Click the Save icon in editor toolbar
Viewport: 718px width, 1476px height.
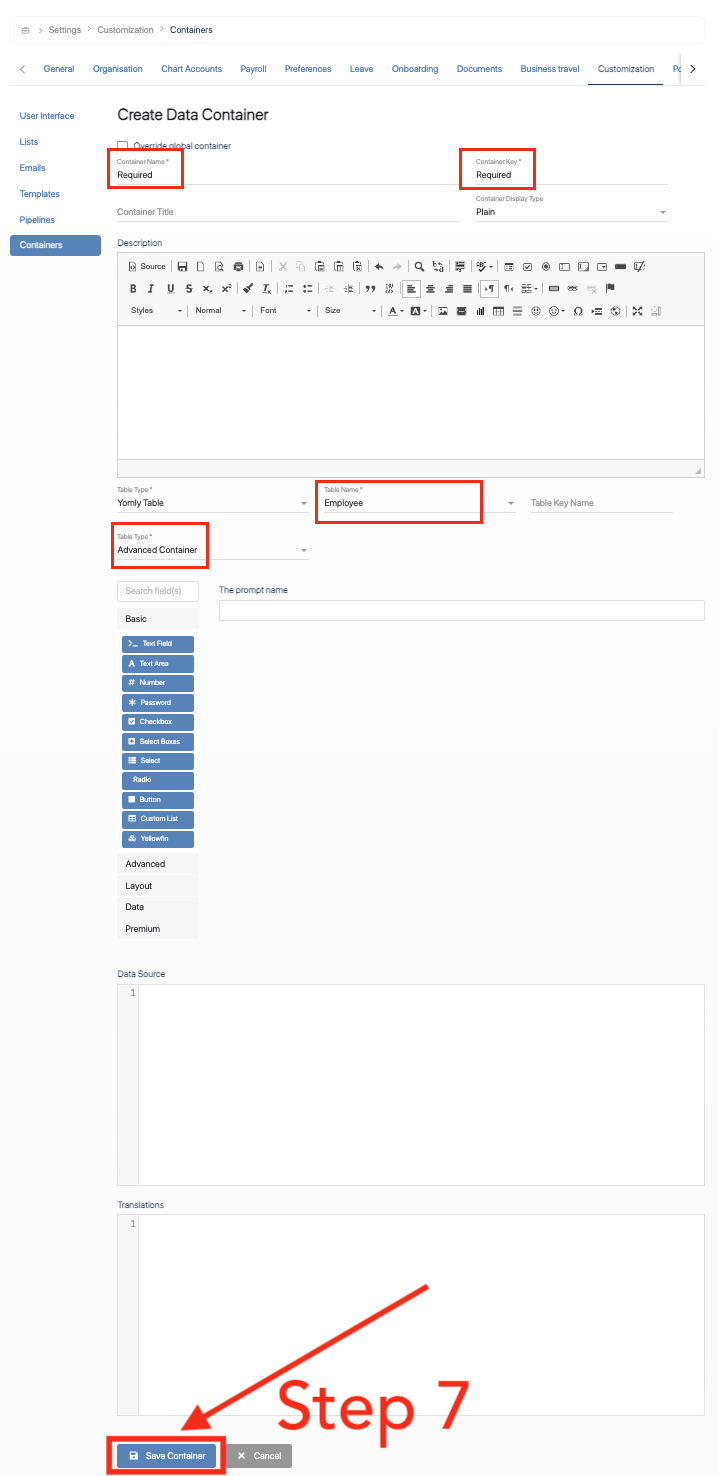click(x=182, y=267)
